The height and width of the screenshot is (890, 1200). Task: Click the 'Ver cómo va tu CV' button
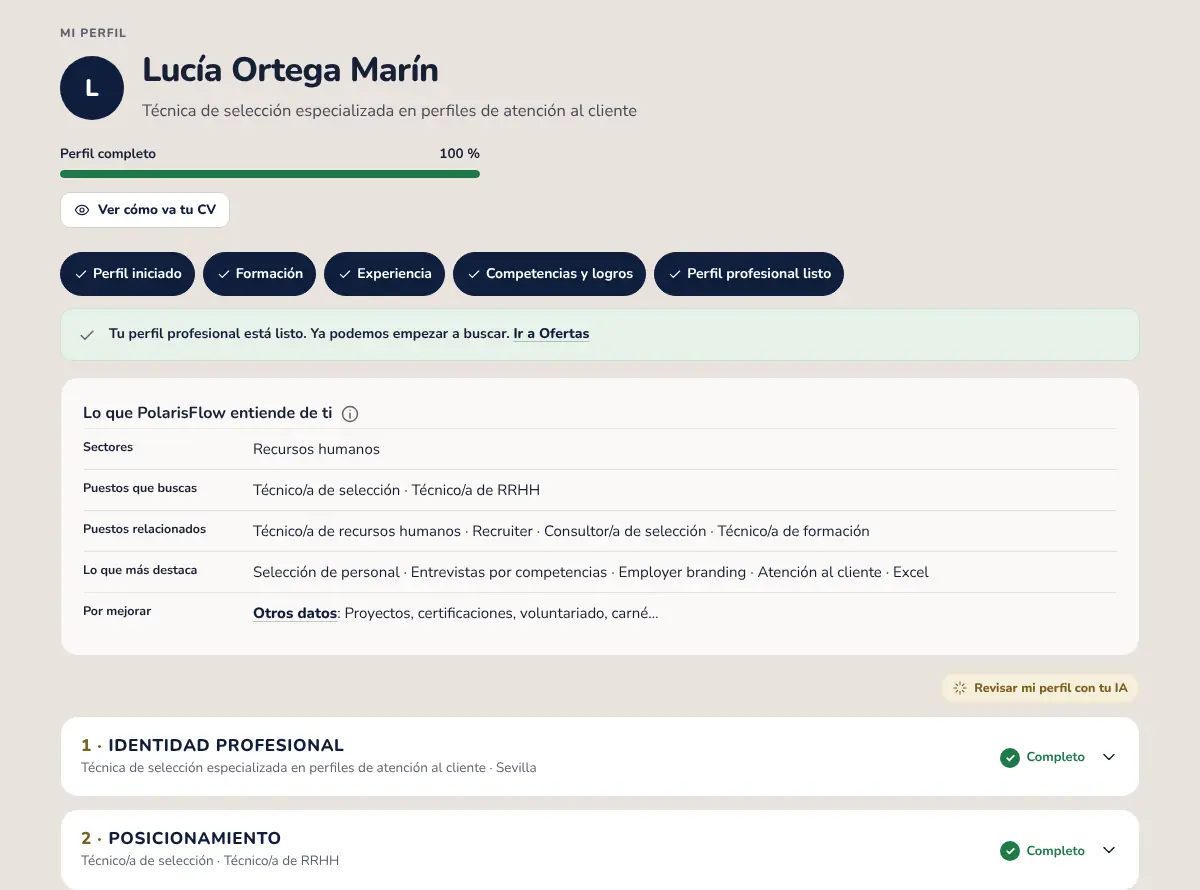pyautogui.click(x=145, y=210)
